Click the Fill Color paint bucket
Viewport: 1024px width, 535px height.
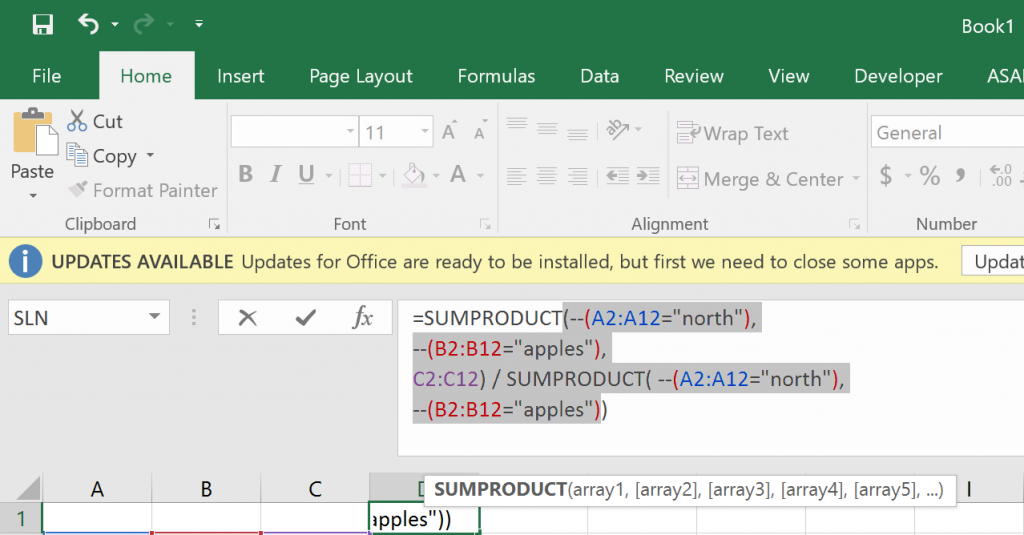point(414,174)
